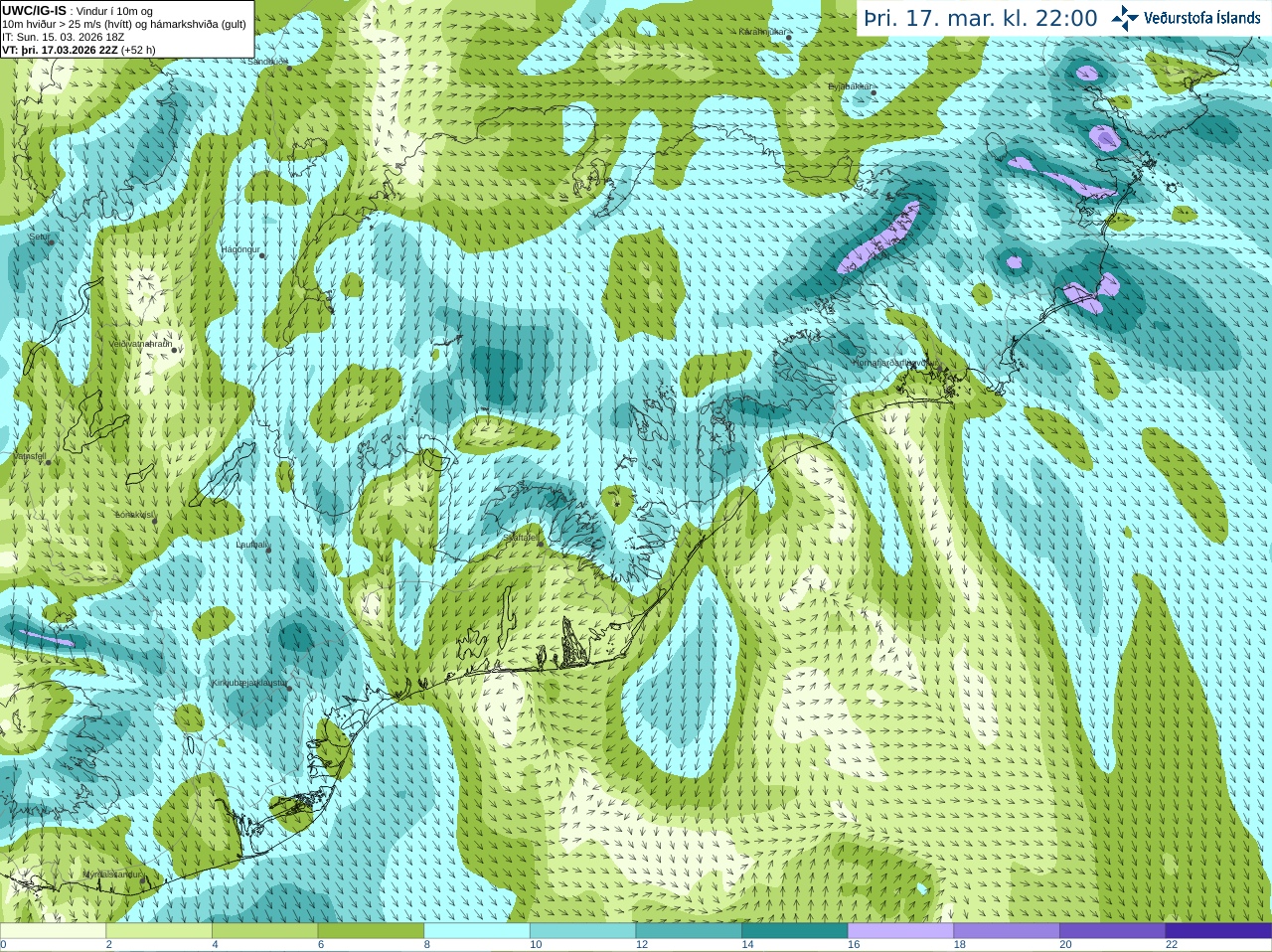
Task: Pick the 12–14 m/s teal legend swatch
Action: 689,931
